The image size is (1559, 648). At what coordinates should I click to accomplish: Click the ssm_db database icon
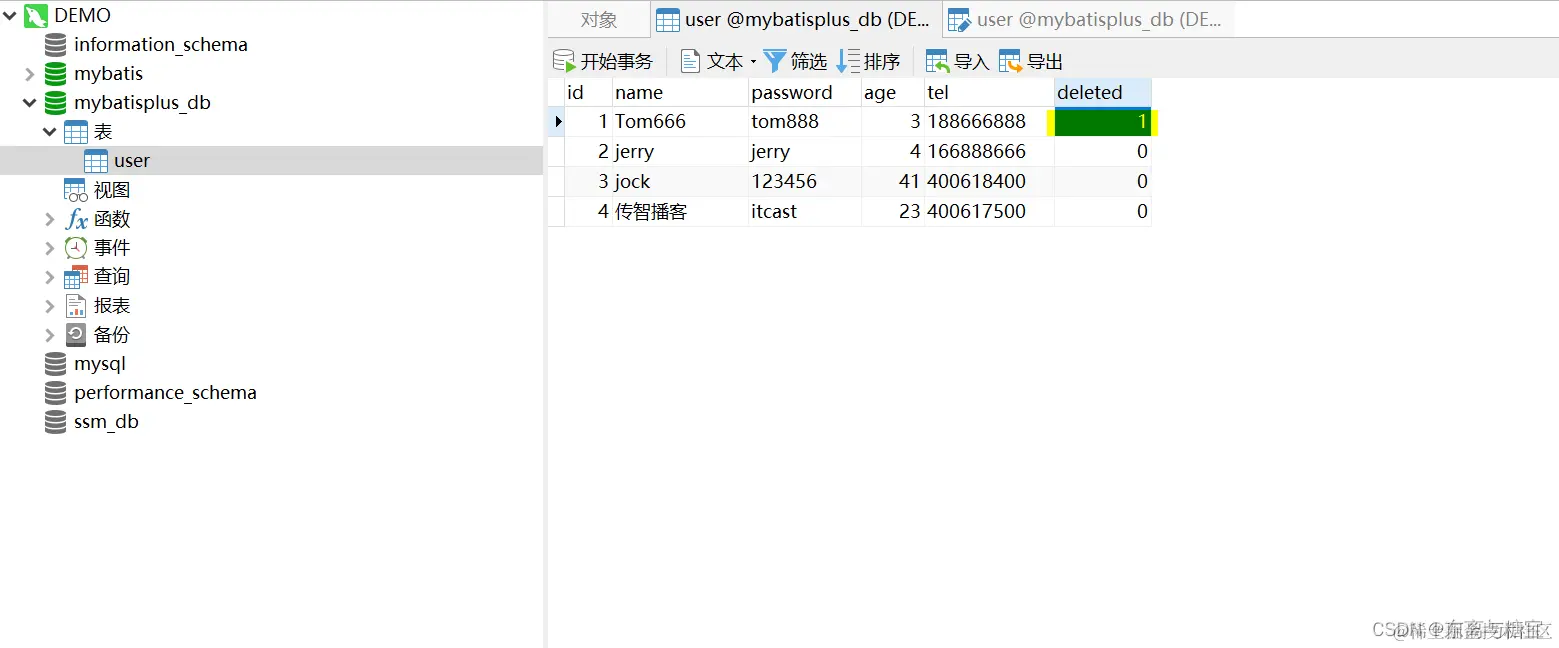pyautogui.click(x=56, y=422)
